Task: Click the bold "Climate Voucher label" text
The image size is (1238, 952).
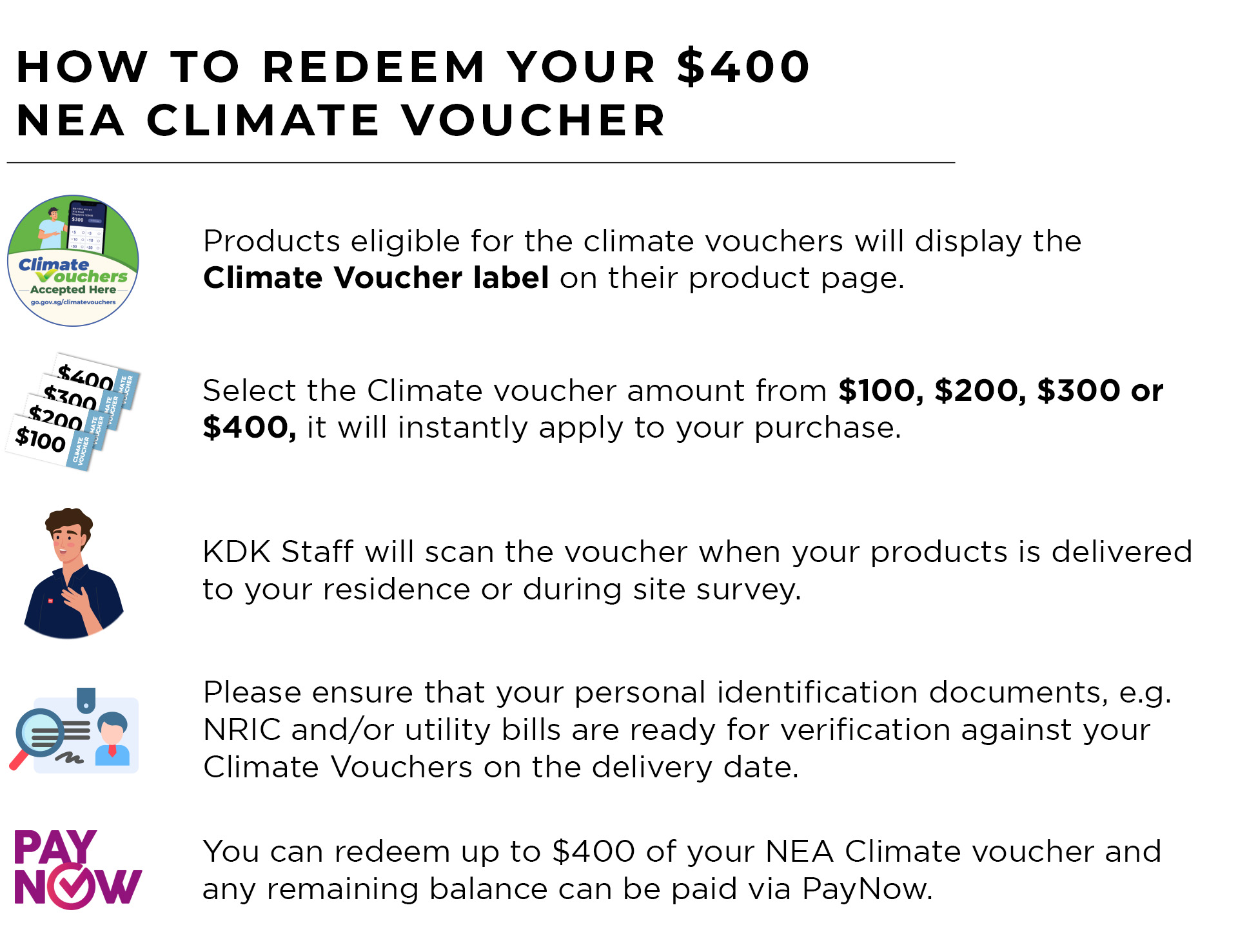Action: pos(376,278)
